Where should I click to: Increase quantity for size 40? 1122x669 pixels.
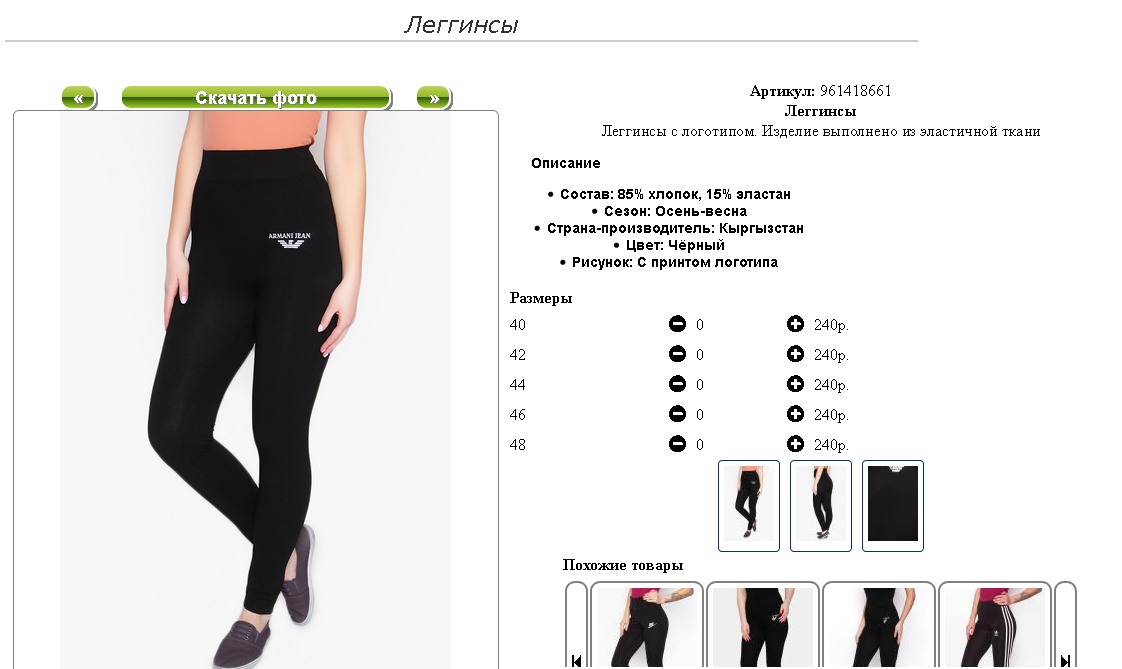(795, 324)
